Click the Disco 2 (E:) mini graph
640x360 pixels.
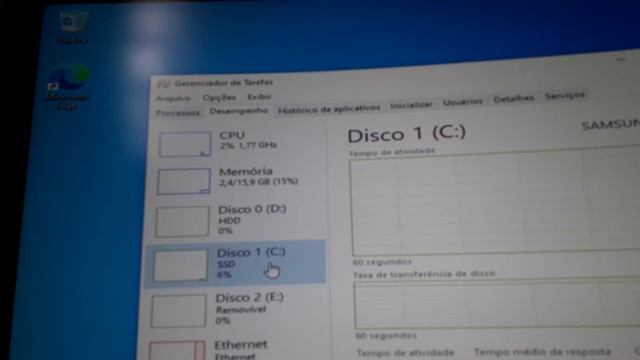point(178,311)
